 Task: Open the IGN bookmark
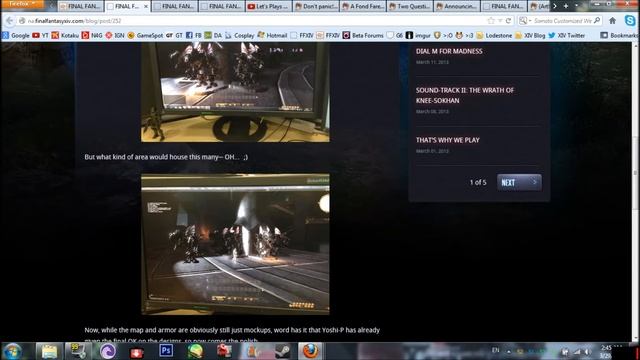pyautogui.click(x=115, y=36)
